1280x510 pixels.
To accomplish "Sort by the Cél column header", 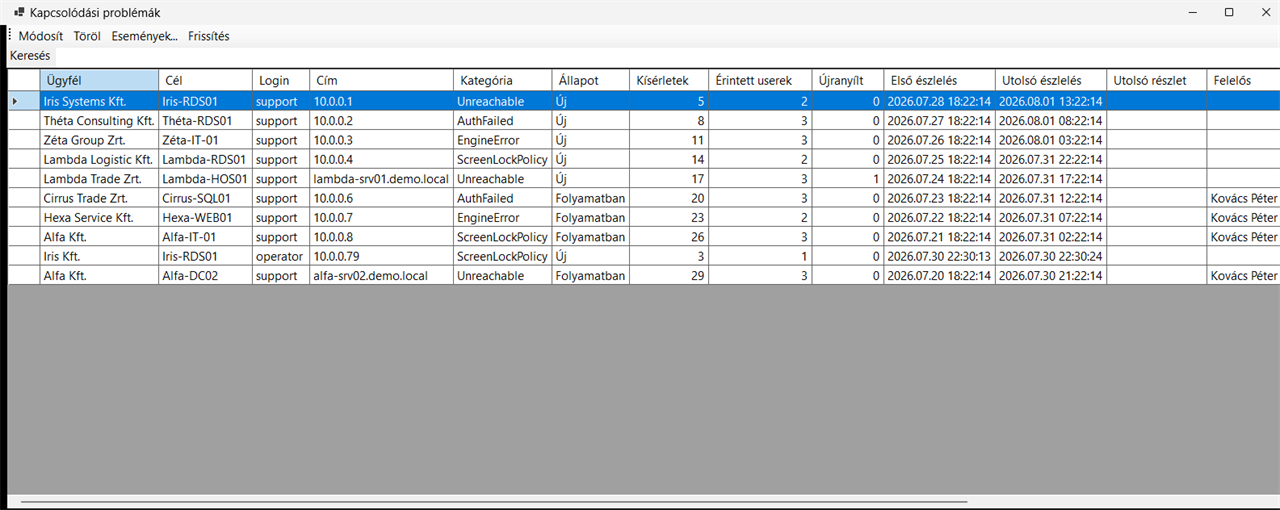I will point(205,80).
